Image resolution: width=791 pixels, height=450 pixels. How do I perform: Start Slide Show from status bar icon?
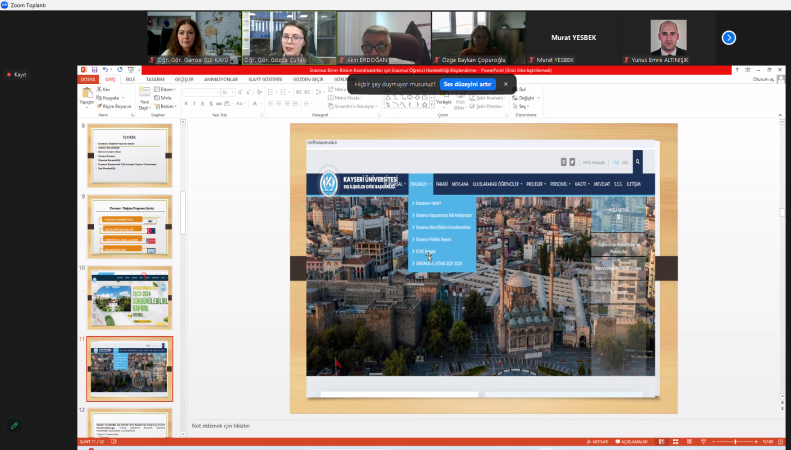tap(703, 442)
